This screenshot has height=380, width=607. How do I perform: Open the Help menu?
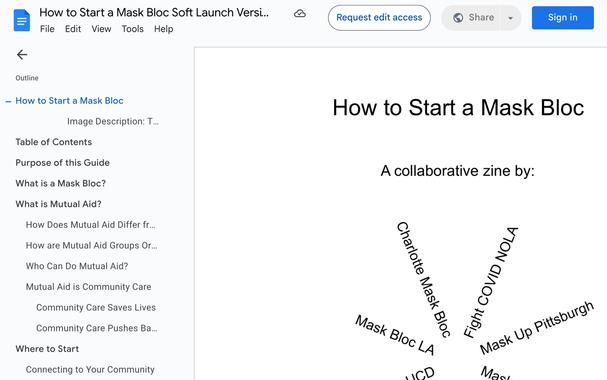163,29
